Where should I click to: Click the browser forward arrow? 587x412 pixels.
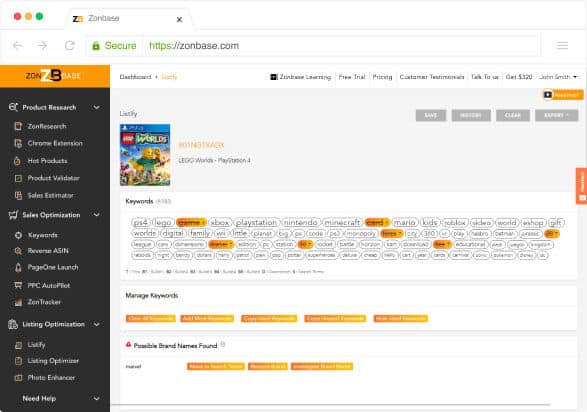click(42, 46)
